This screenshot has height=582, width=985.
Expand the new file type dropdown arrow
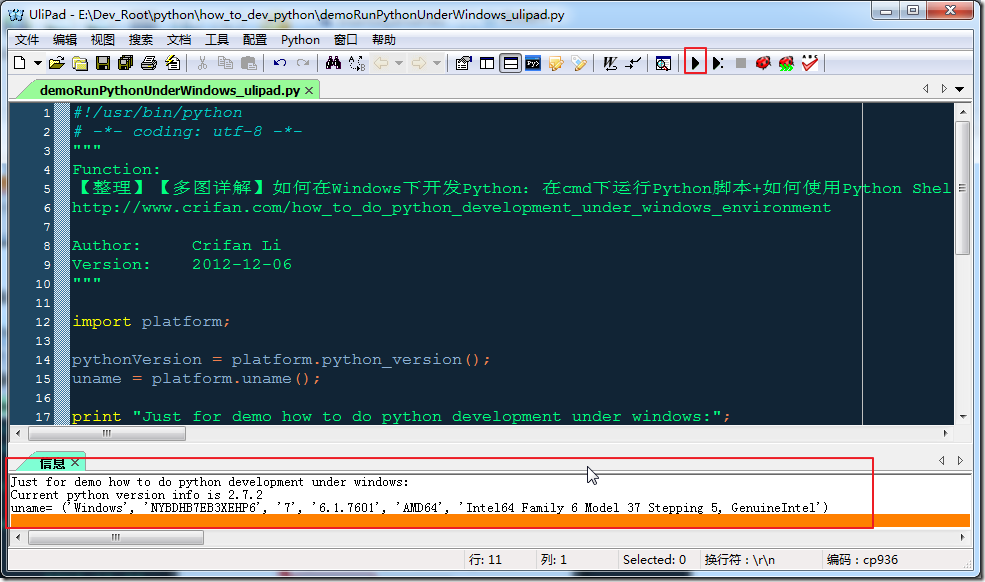pos(38,63)
